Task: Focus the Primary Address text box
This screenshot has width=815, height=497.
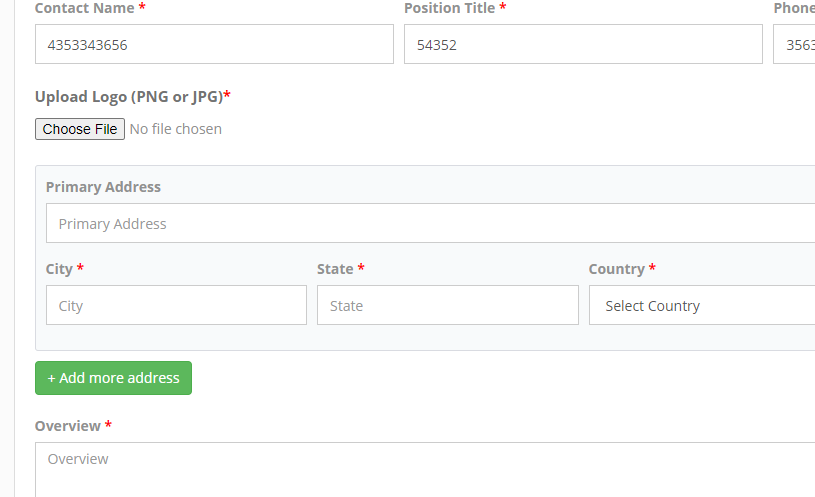Action: (430, 223)
